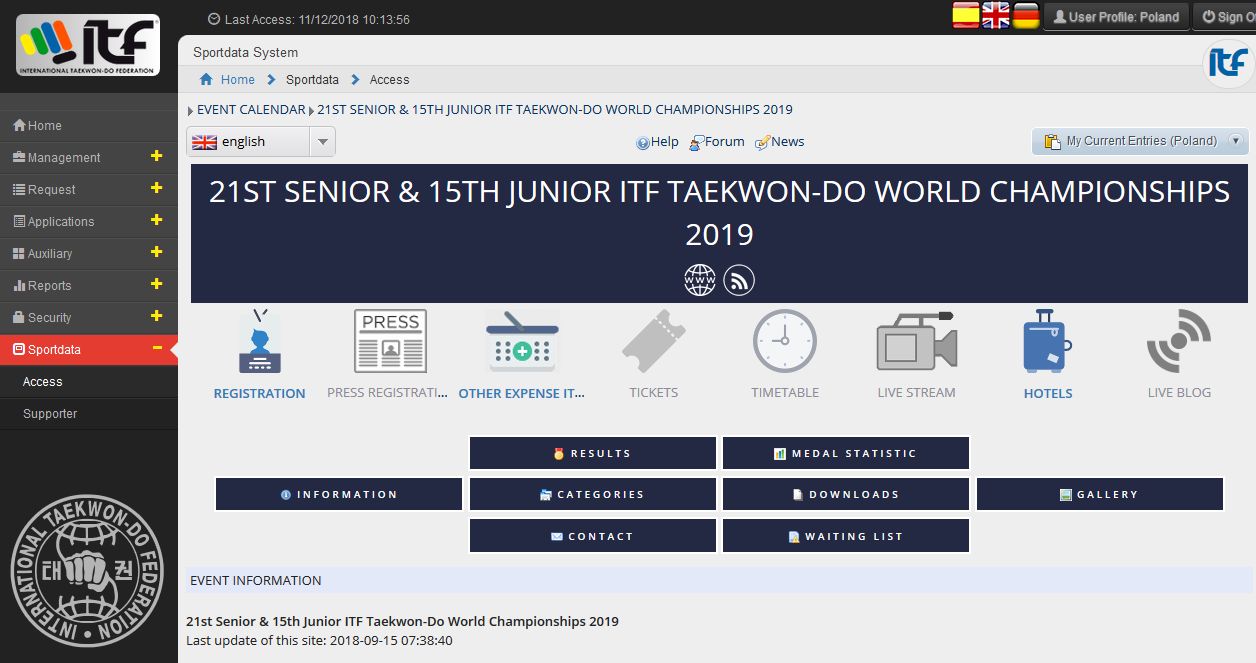Expand the Applications menu plus icon
1256x663 pixels.
[x=156, y=220]
